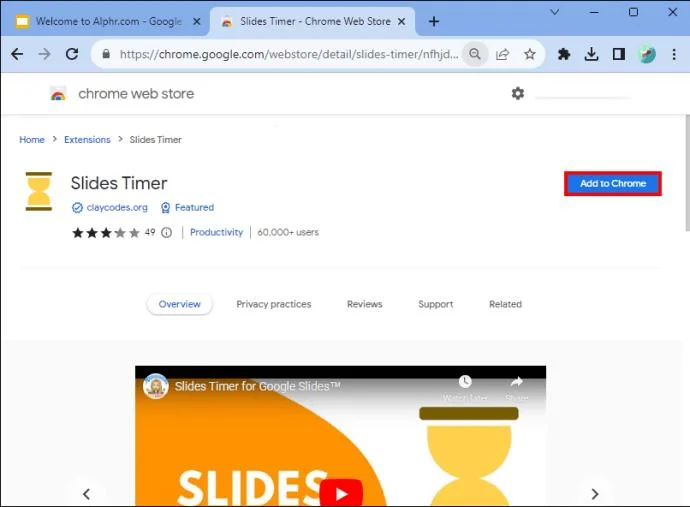
Task: Show next screenshot with right chevron
Action: point(595,494)
